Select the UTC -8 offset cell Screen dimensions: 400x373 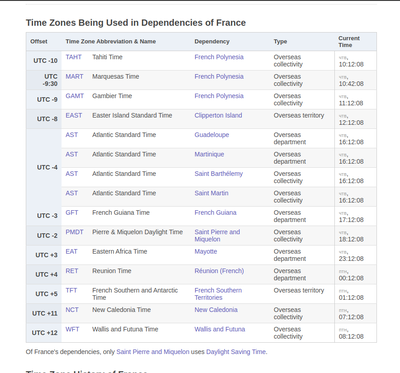44,119
